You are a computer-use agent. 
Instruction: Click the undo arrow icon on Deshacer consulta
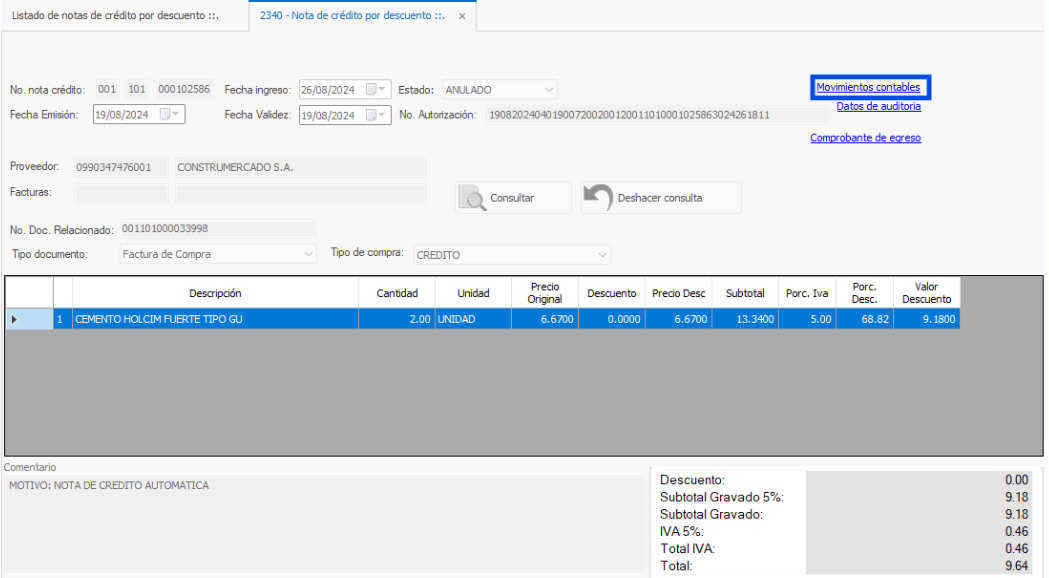point(598,198)
